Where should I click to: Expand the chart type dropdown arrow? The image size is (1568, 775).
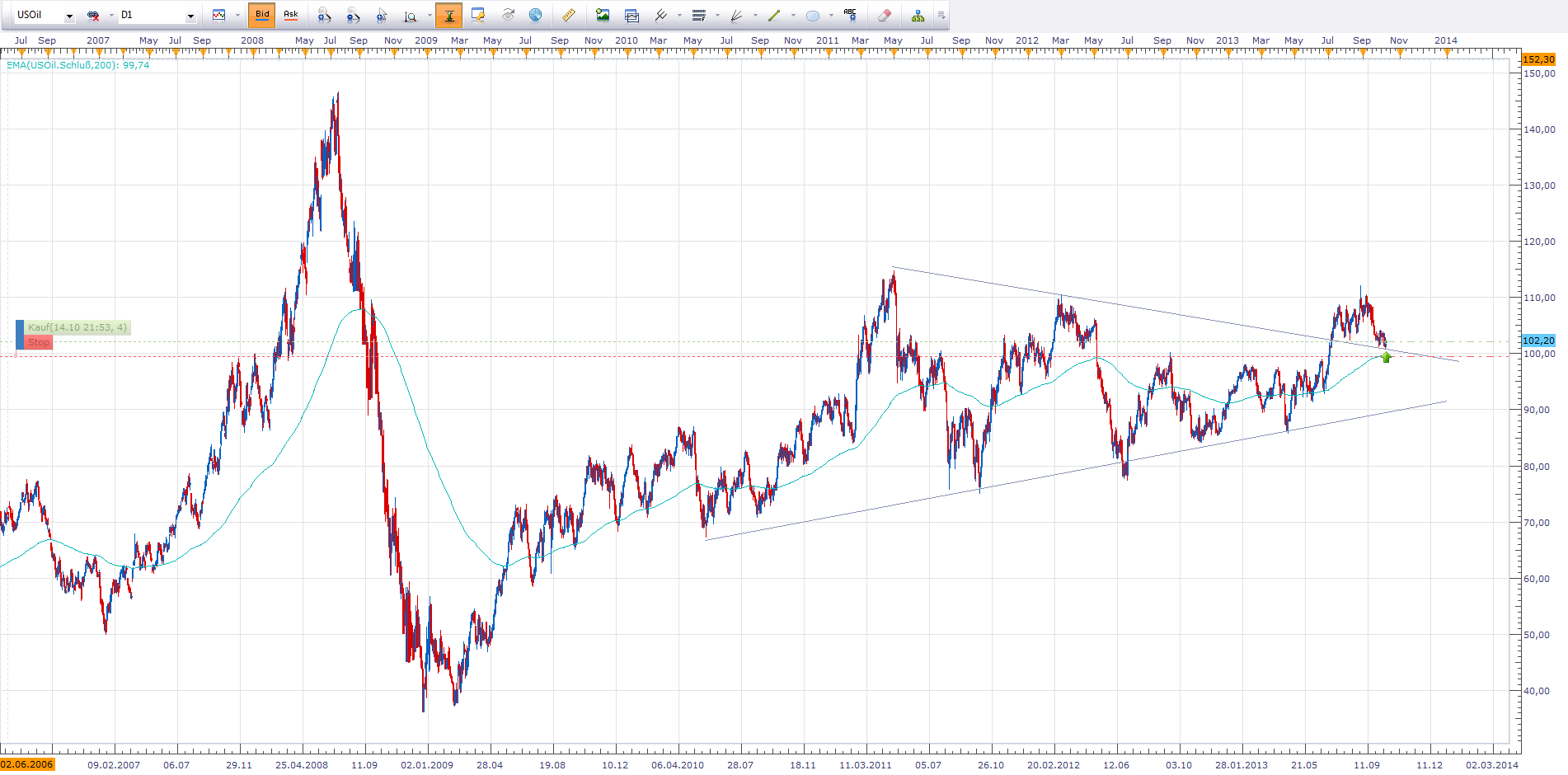tap(237, 15)
